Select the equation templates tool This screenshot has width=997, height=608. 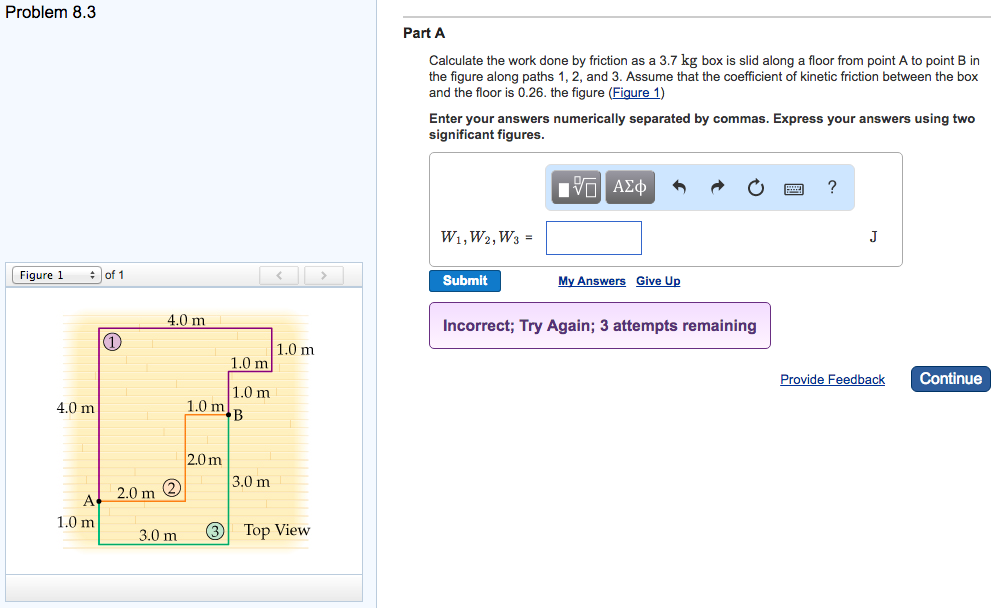click(575, 186)
